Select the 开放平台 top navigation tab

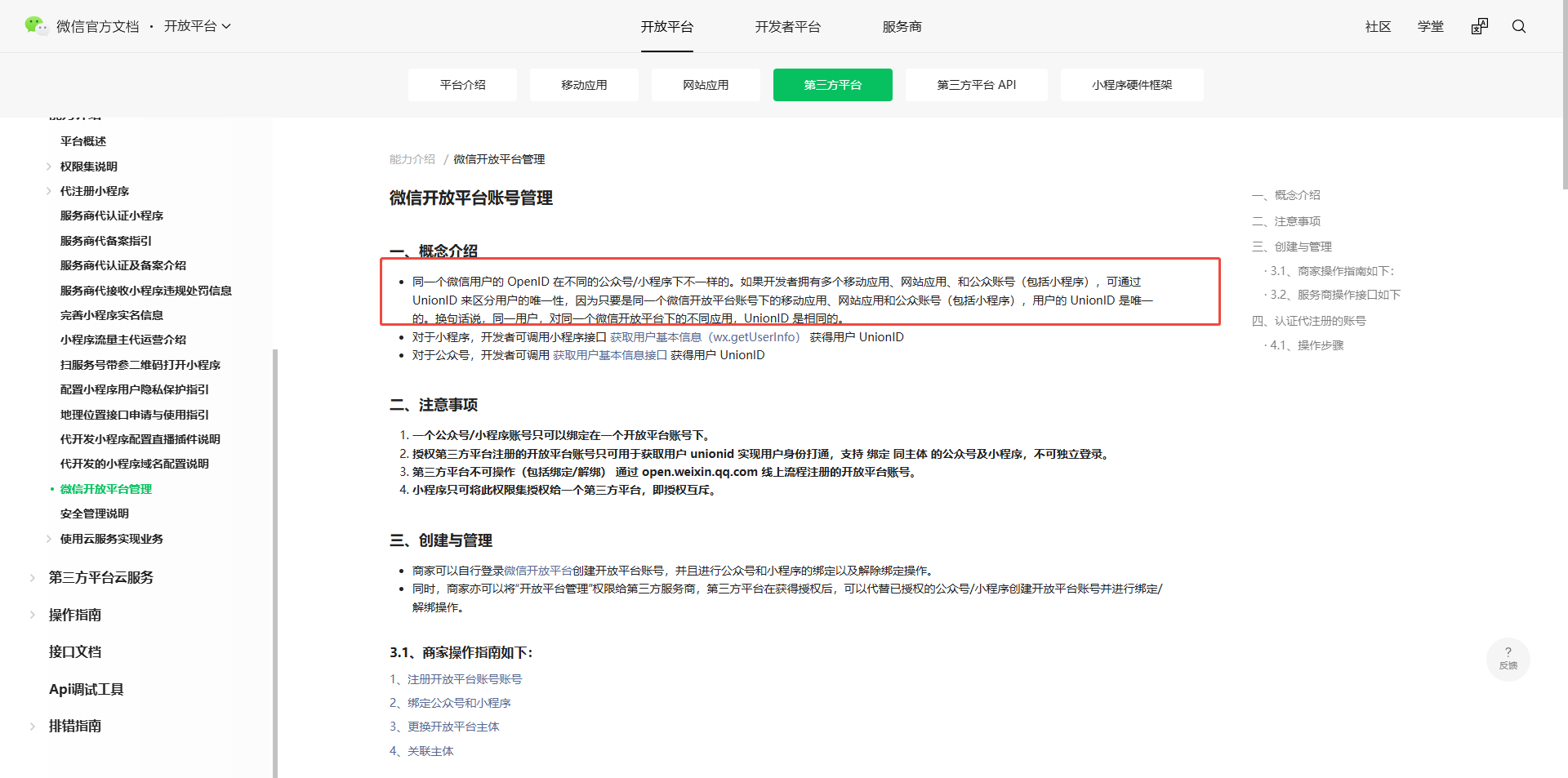[x=667, y=26]
